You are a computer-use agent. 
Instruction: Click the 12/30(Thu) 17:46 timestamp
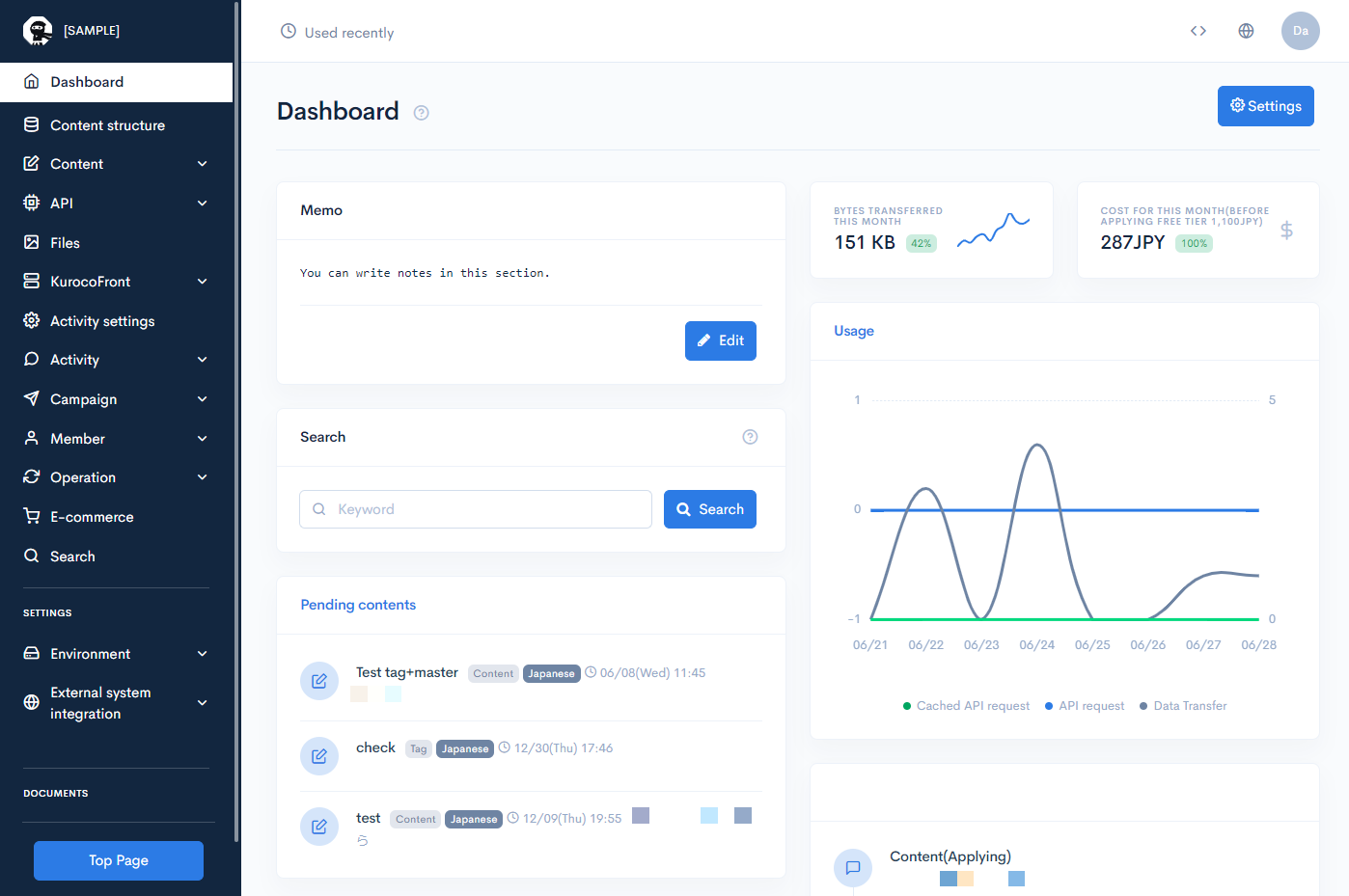564,747
